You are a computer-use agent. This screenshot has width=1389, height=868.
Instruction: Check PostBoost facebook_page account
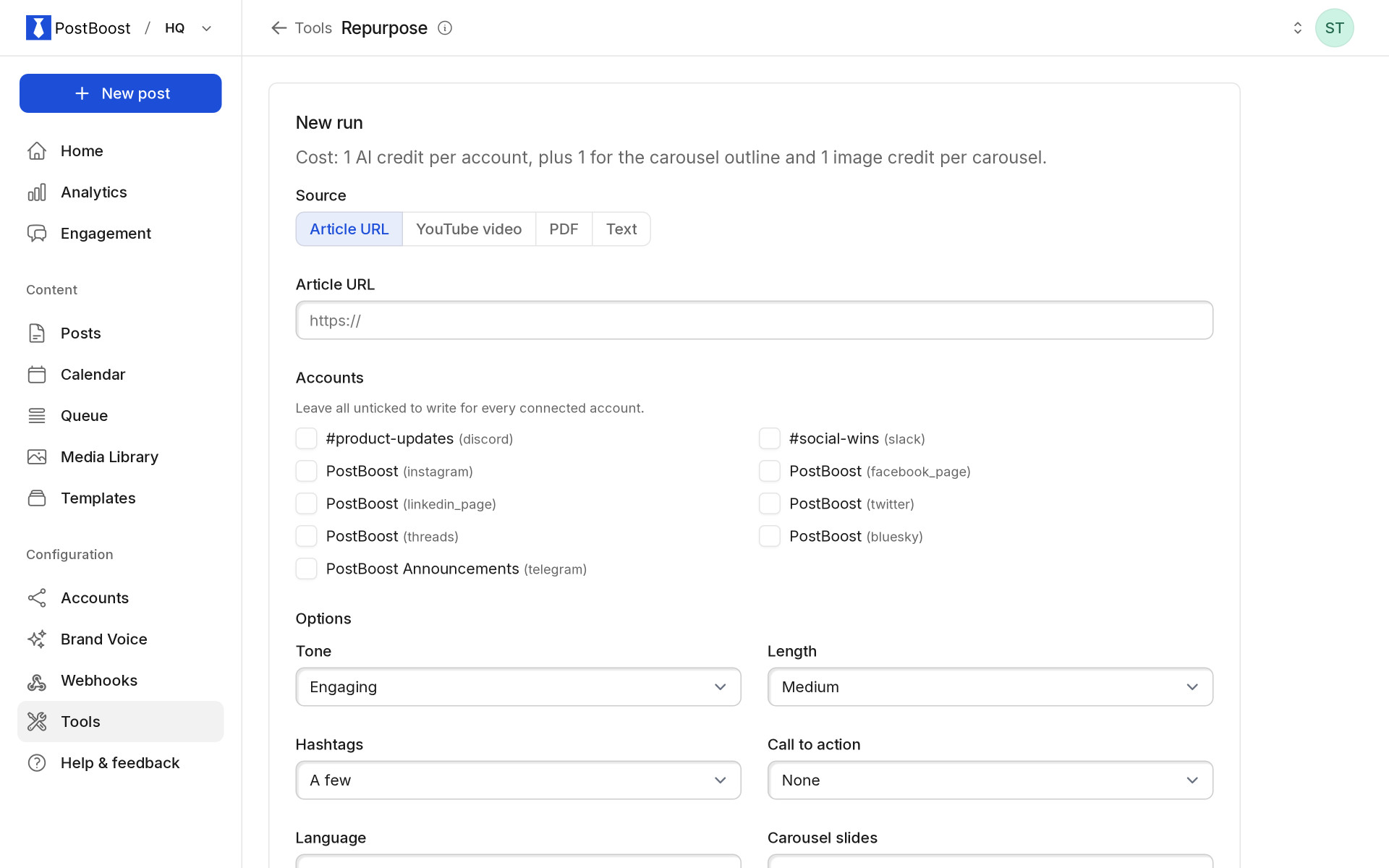pyautogui.click(x=770, y=471)
